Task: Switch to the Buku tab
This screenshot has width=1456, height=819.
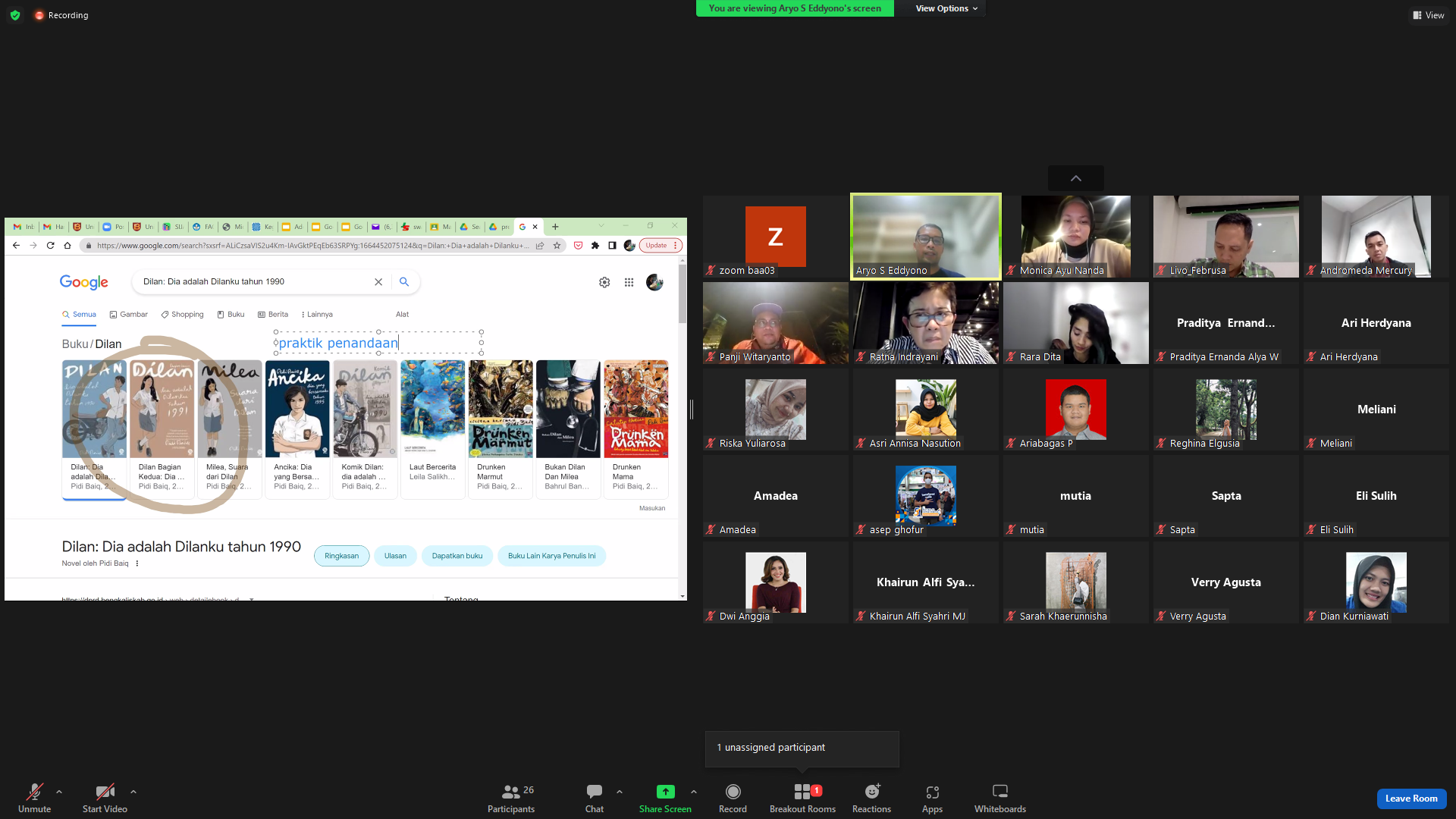Action: [x=231, y=314]
